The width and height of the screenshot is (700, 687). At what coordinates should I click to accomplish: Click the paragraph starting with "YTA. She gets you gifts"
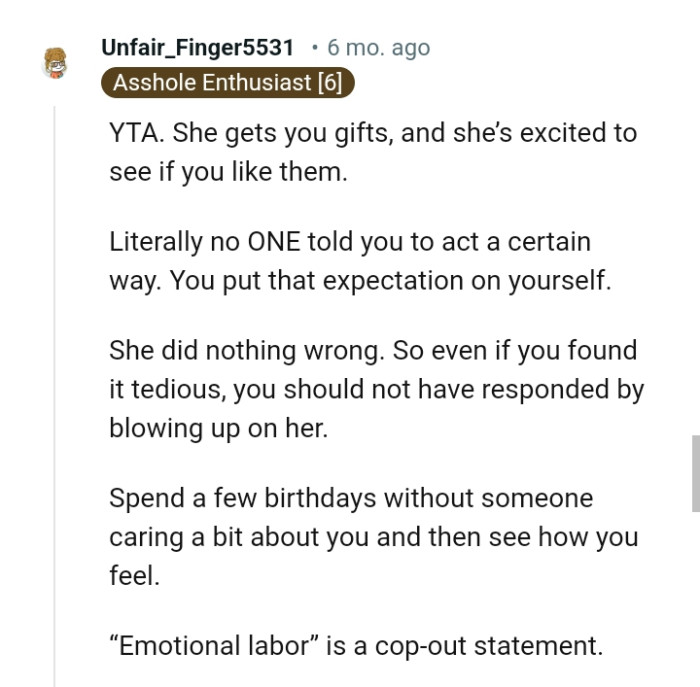tap(372, 152)
